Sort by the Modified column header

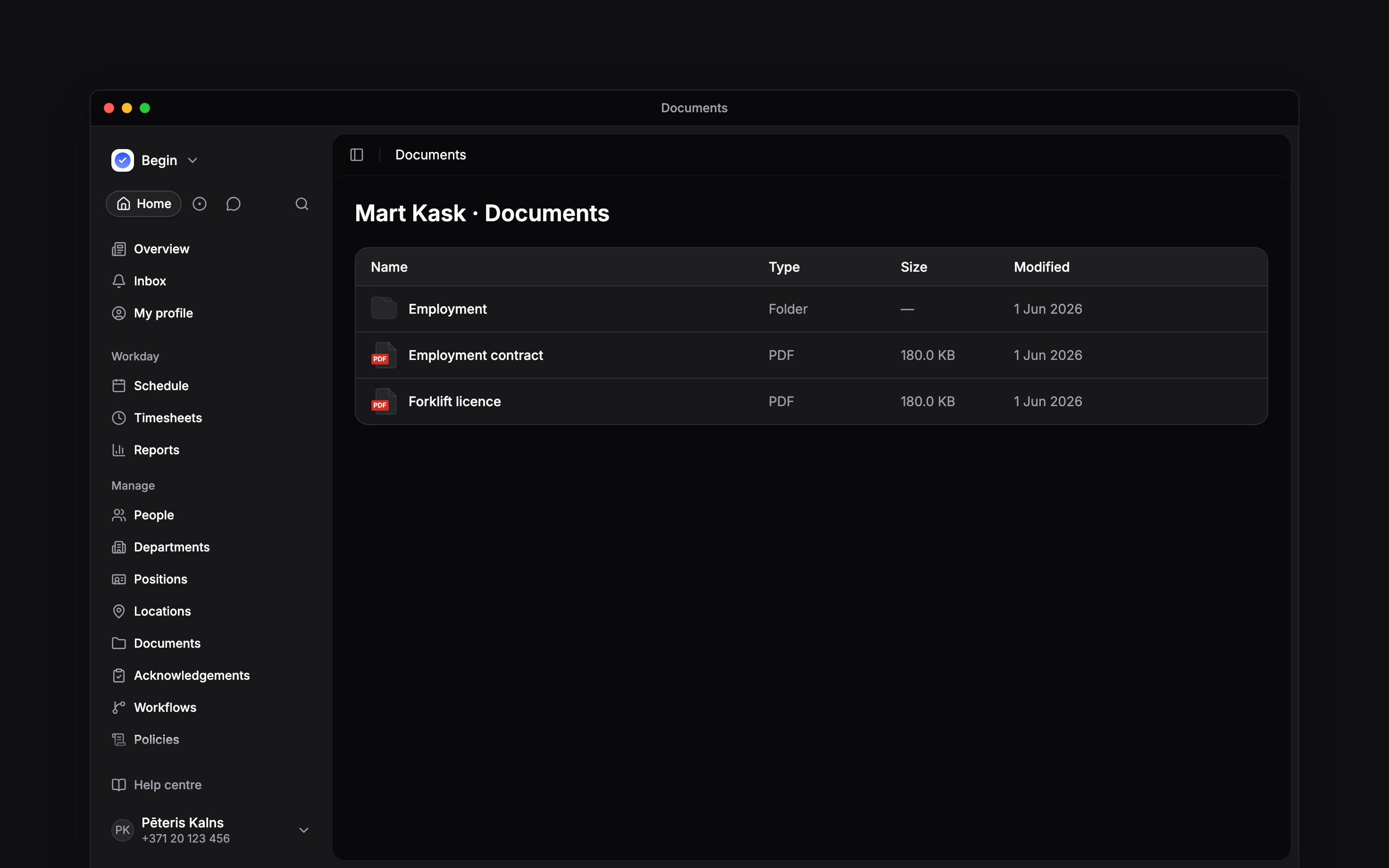[1041, 267]
